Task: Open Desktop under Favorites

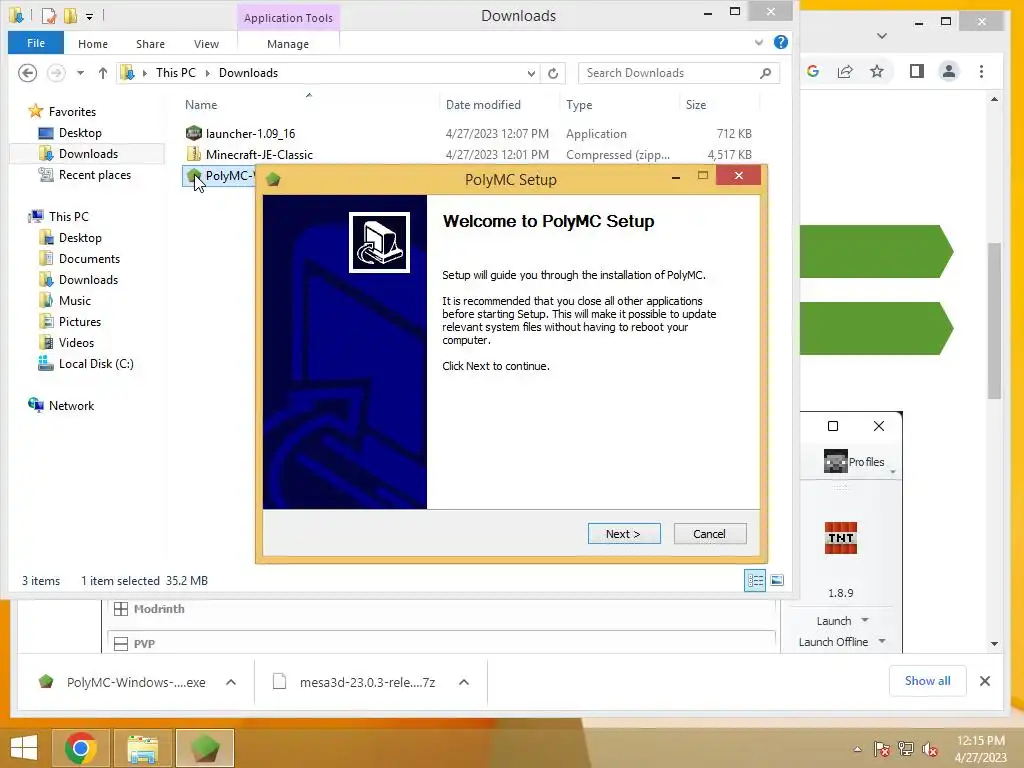Action: [x=80, y=133]
